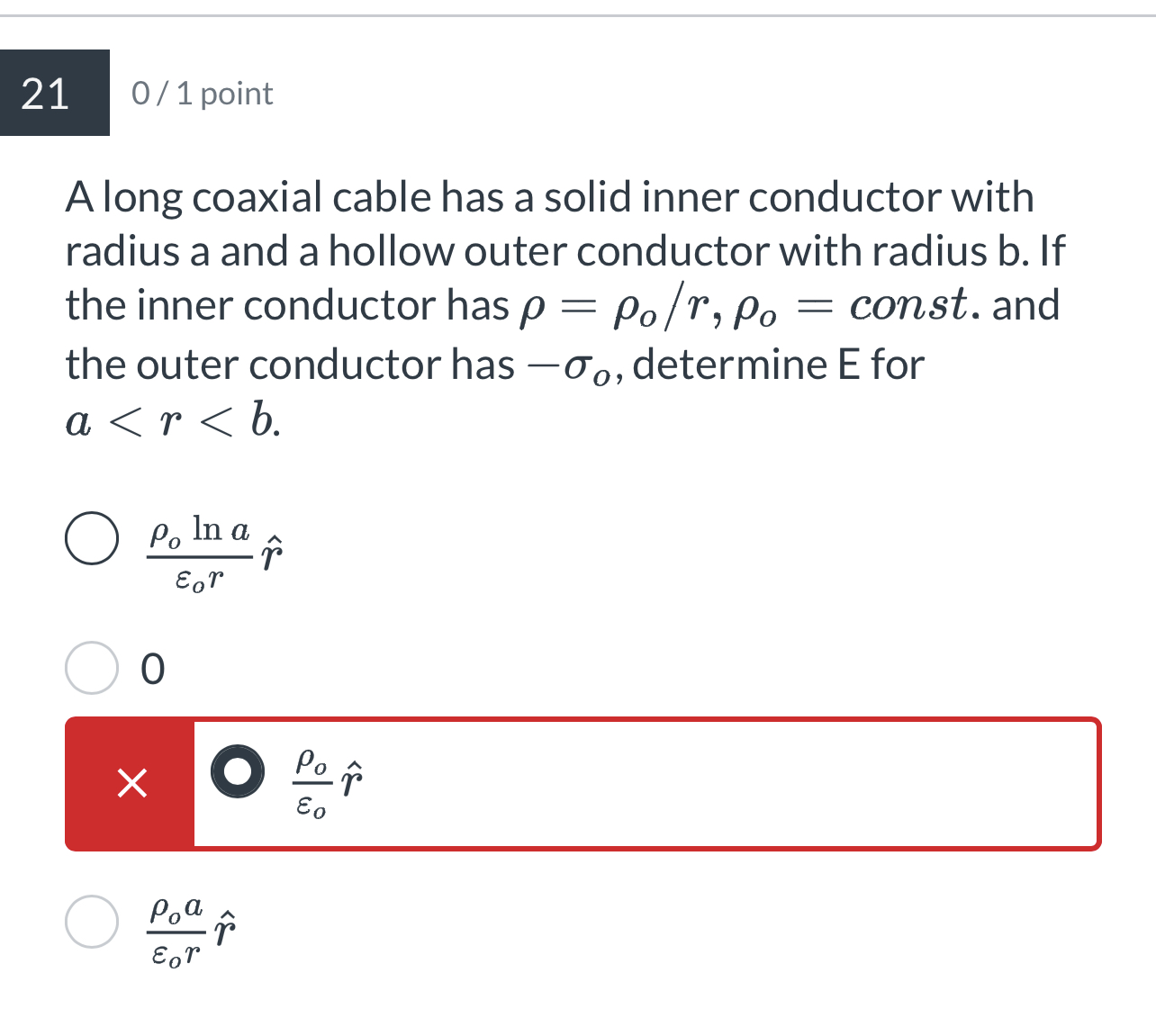Click the circle next to the ln a option
The width and height of the screenshot is (1156, 1036).
pyautogui.click(x=93, y=539)
